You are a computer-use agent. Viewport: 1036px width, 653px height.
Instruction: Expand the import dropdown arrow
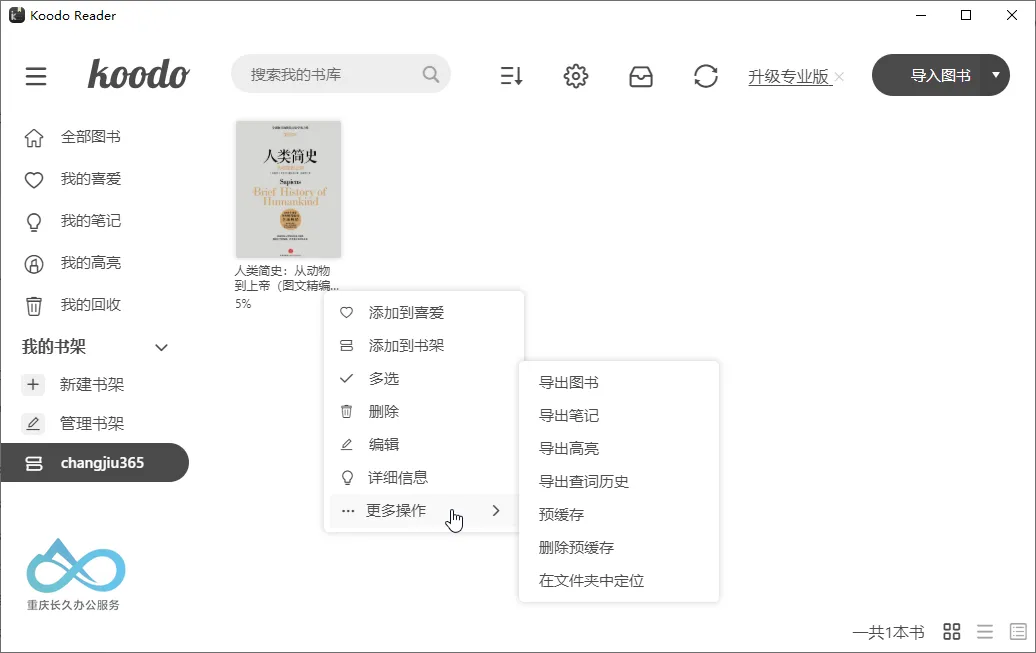click(996, 75)
